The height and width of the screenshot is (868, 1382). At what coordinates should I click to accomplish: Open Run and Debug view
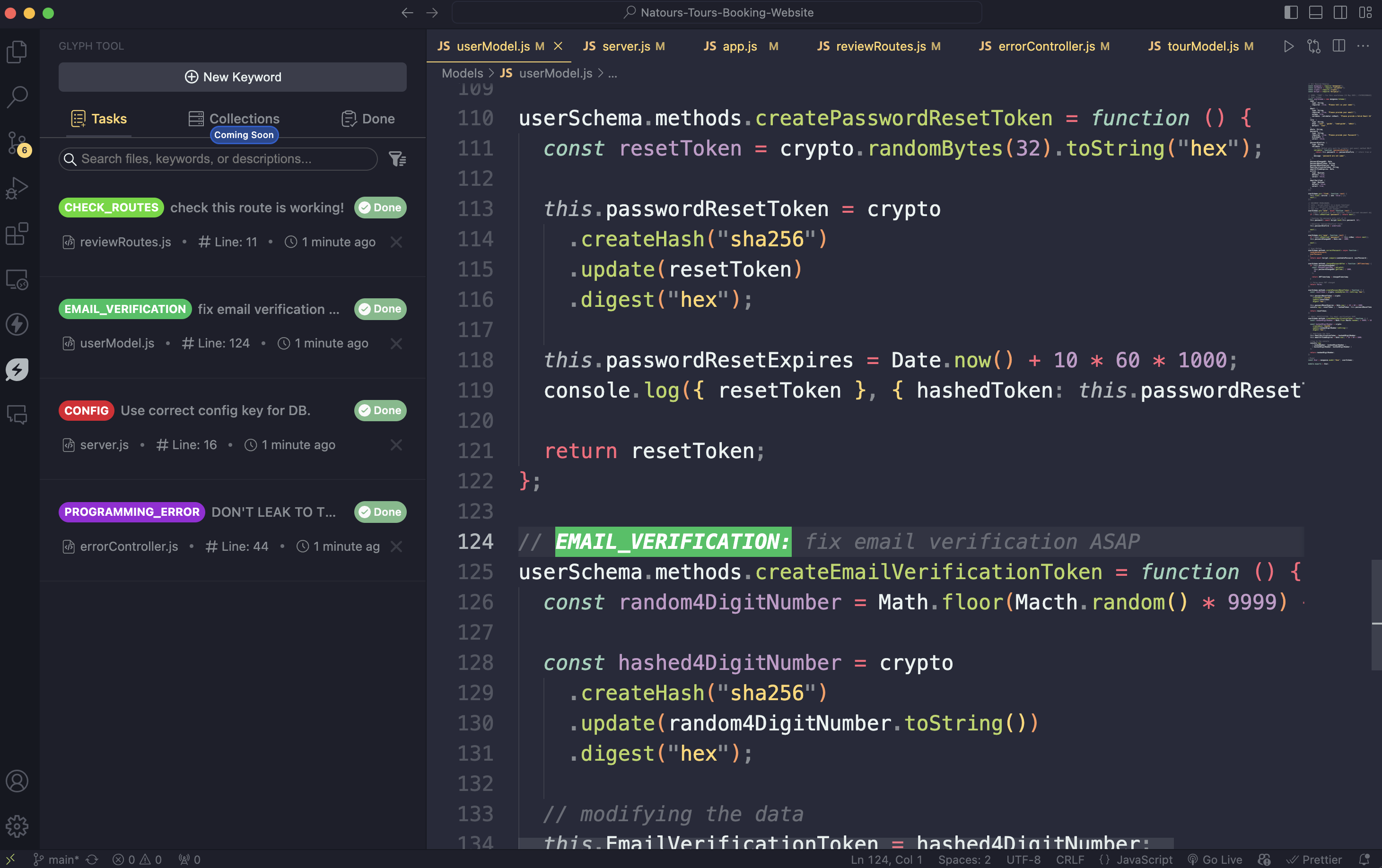click(x=17, y=188)
